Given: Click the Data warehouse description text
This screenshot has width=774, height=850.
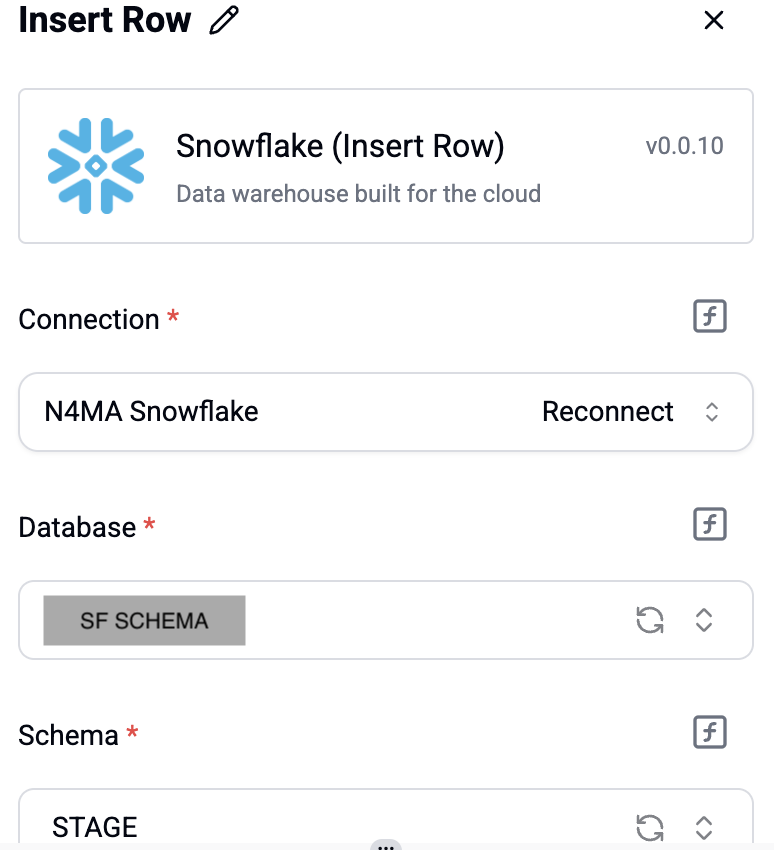Looking at the screenshot, I should (358, 193).
